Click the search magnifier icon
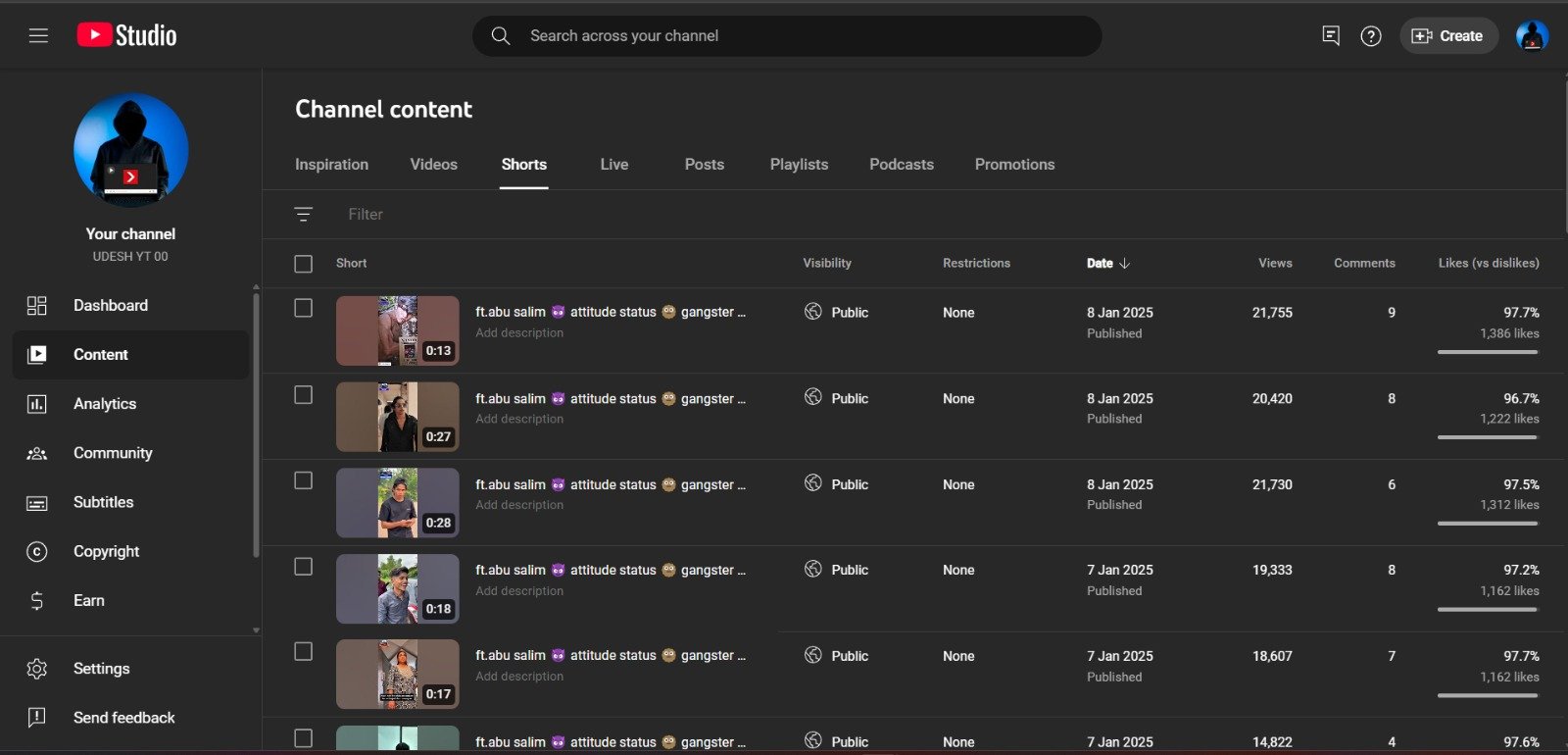Screen dimensions: 1568x755 [x=501, y=36]
